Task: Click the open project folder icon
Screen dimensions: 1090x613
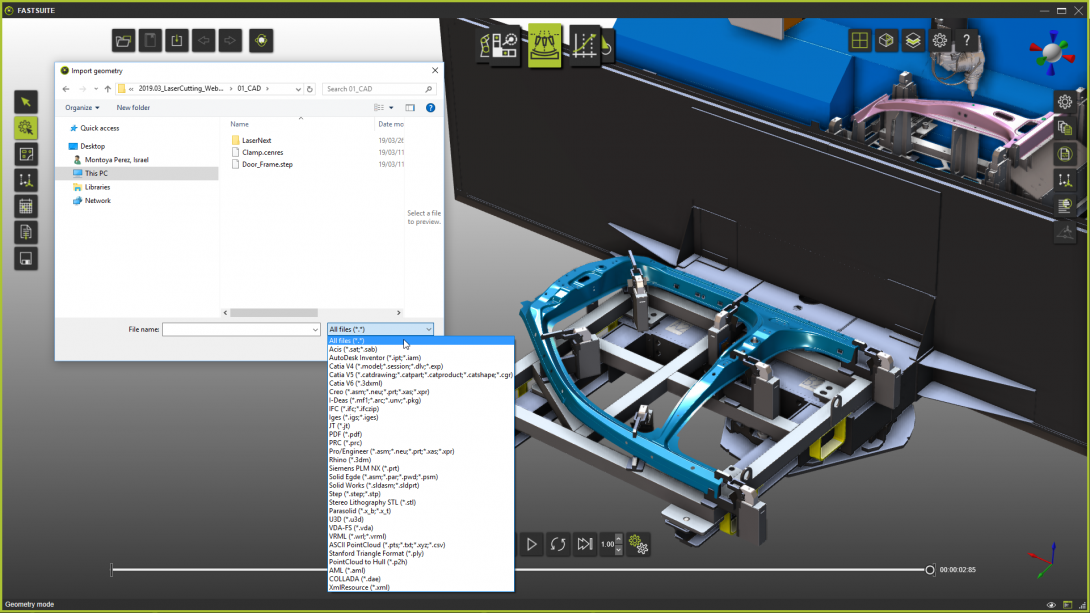Action: pyautogui.click(x=124, y=41)
